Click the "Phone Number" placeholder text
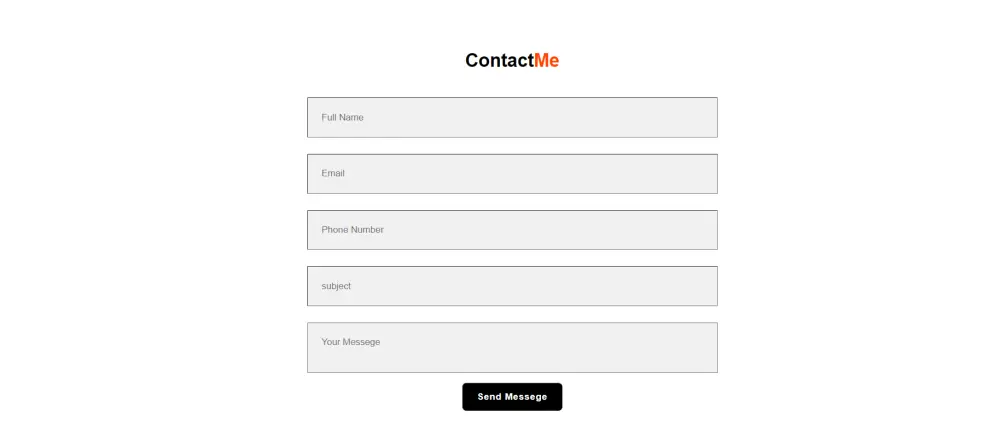 [352, 230]
